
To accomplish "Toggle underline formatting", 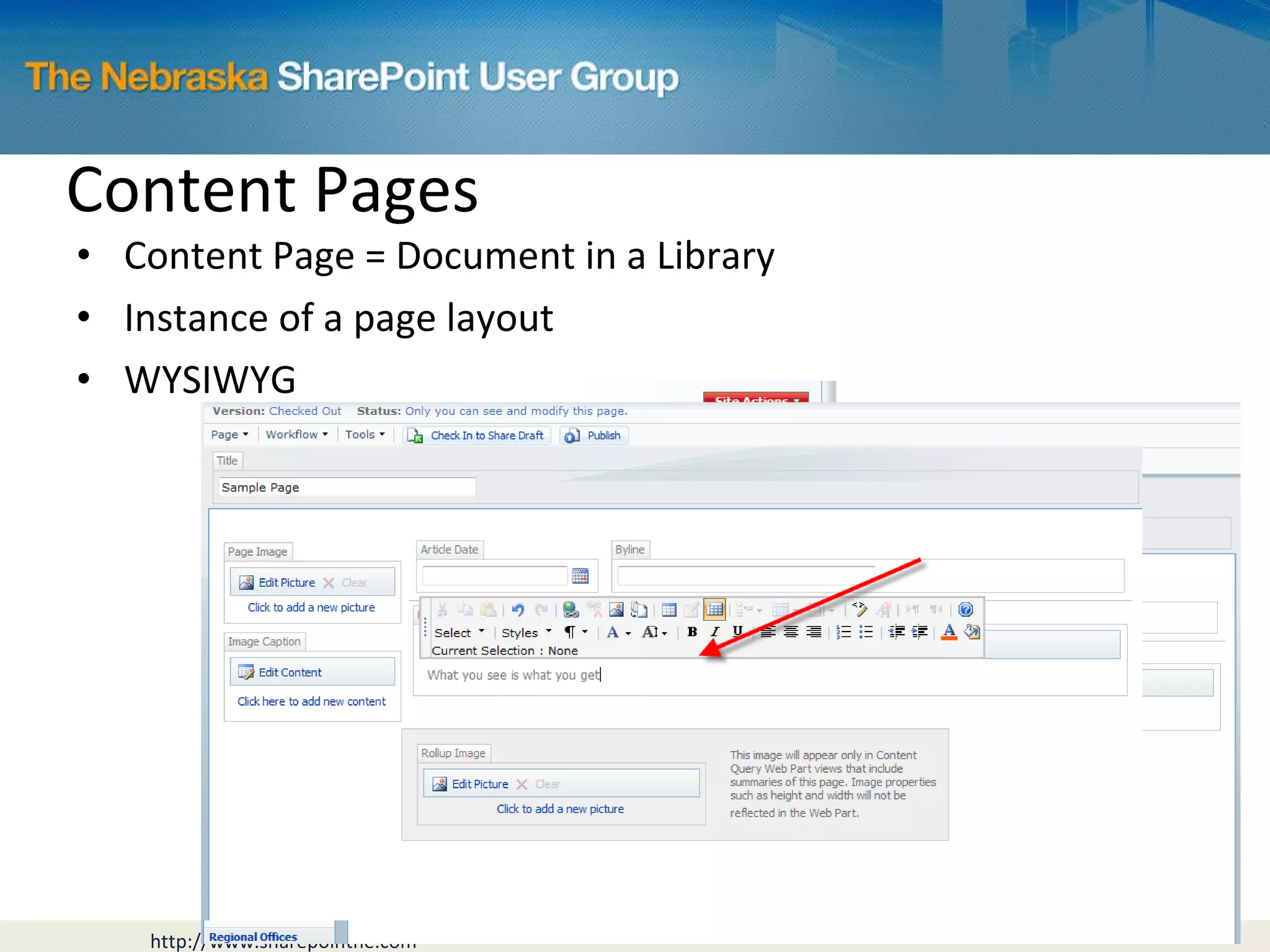I will tap(737, 632).
